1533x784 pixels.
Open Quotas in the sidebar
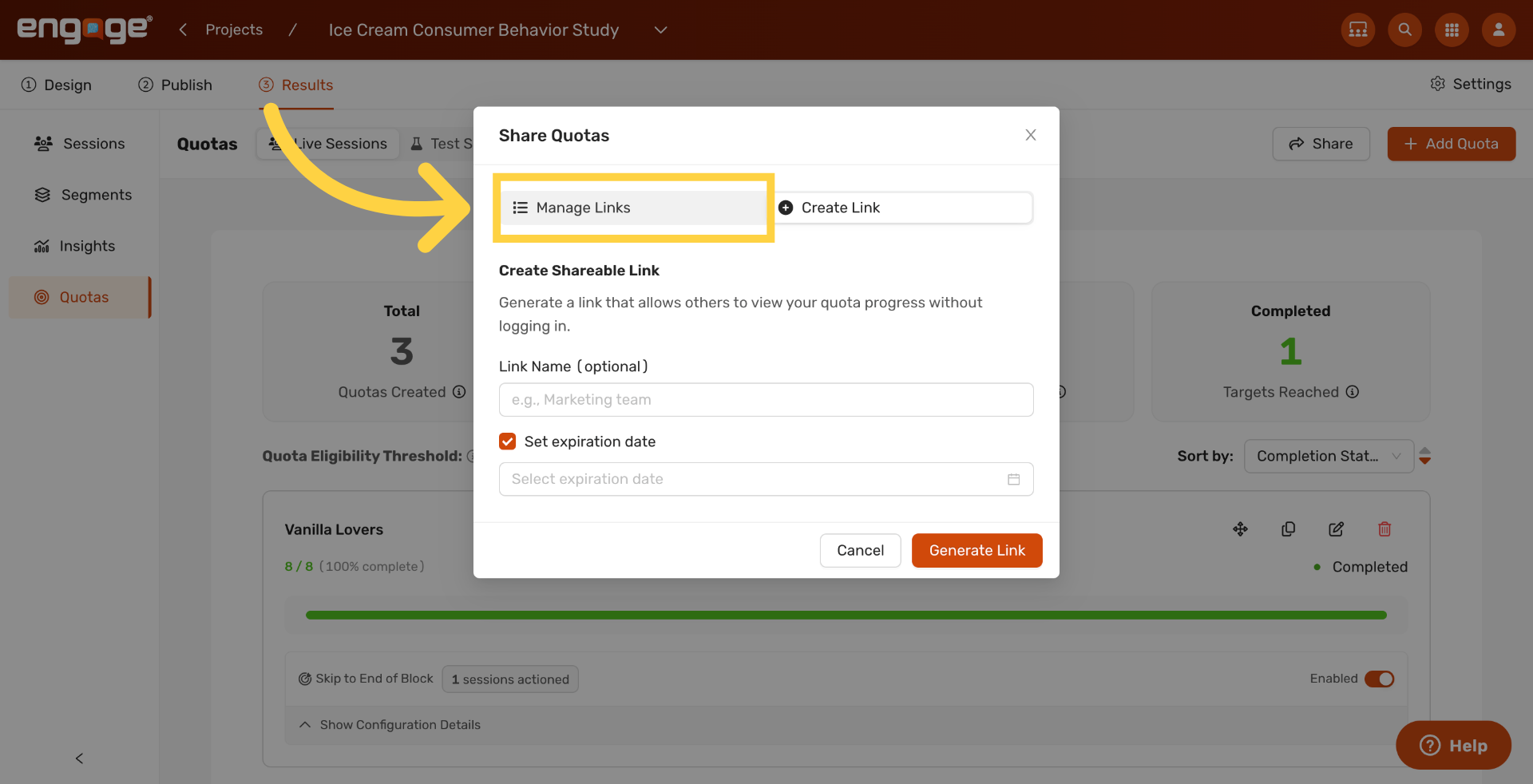pos(79,297)
